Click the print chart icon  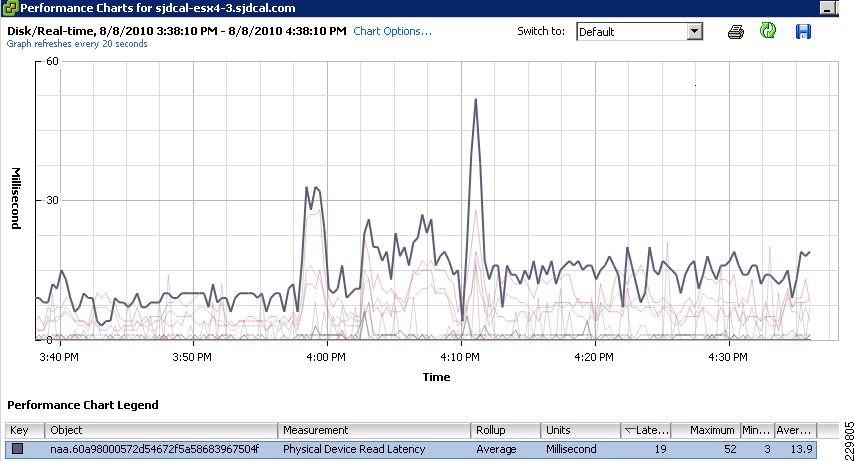pos(735,32)
